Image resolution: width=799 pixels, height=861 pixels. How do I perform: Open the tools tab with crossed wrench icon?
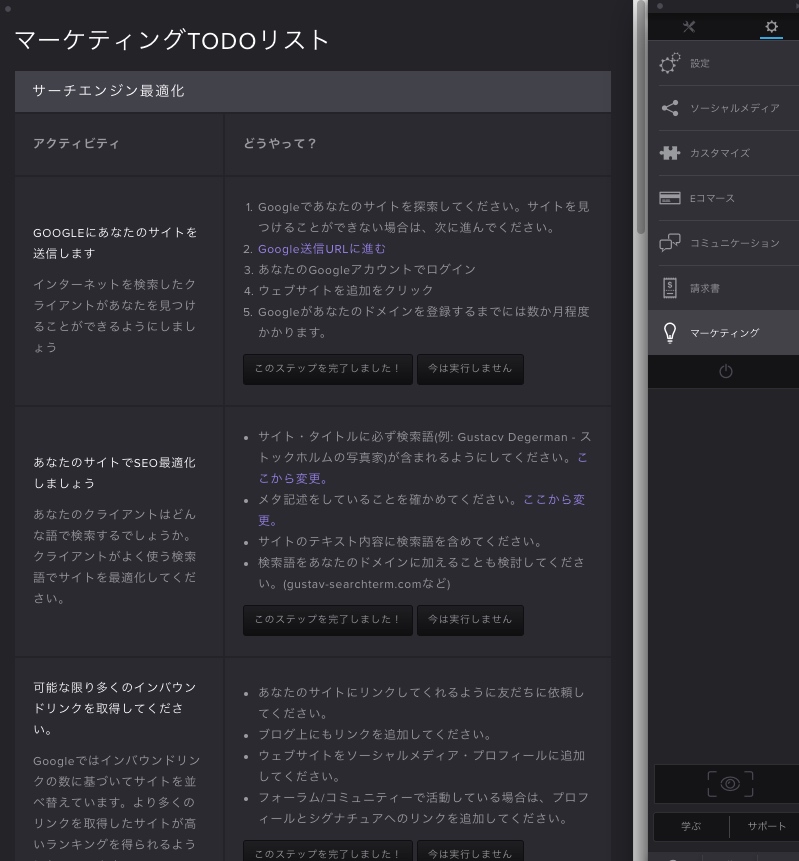[689, 26]
